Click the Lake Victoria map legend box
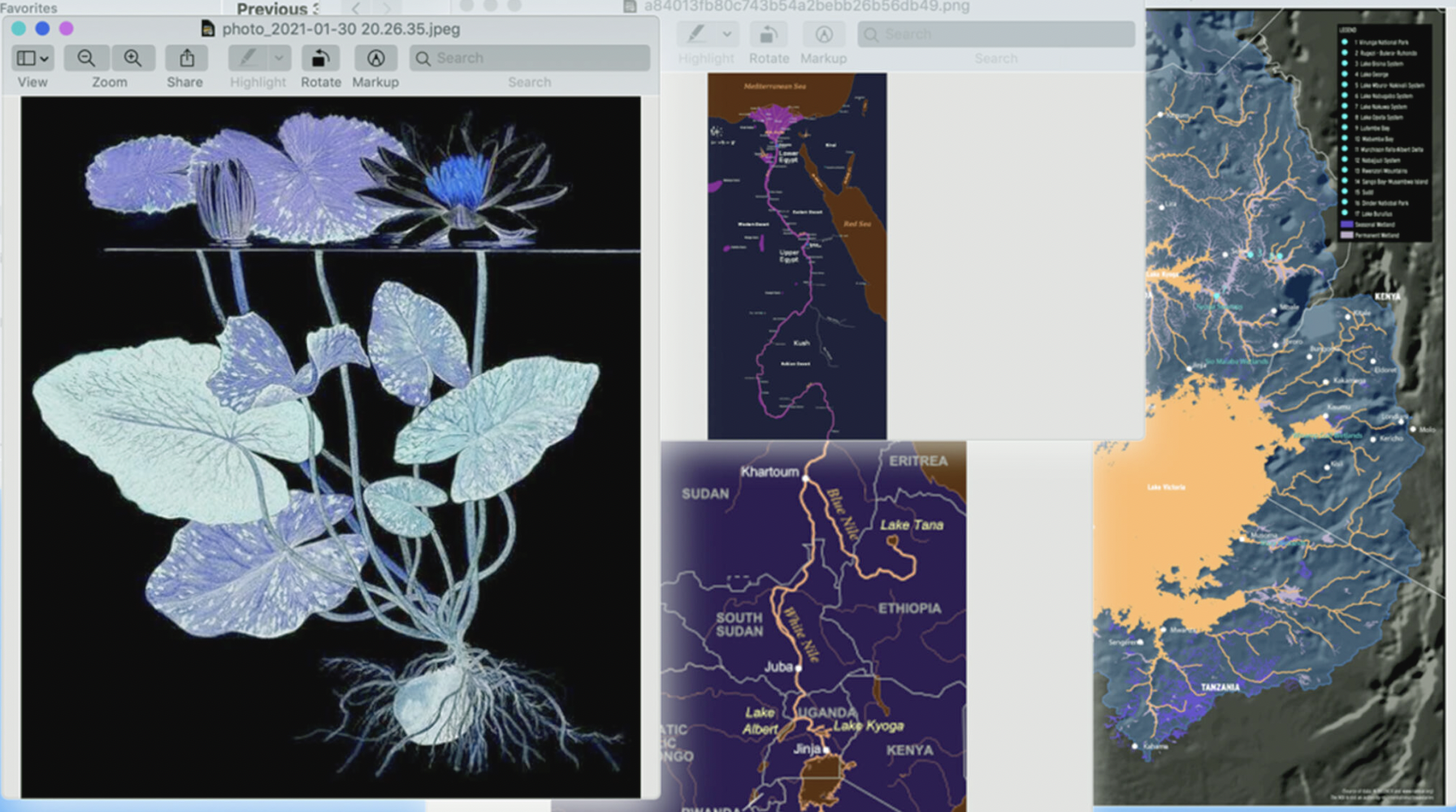The height and width of the screenshot is (812, 1456). pyautogui.click(x=1384, y=134)
